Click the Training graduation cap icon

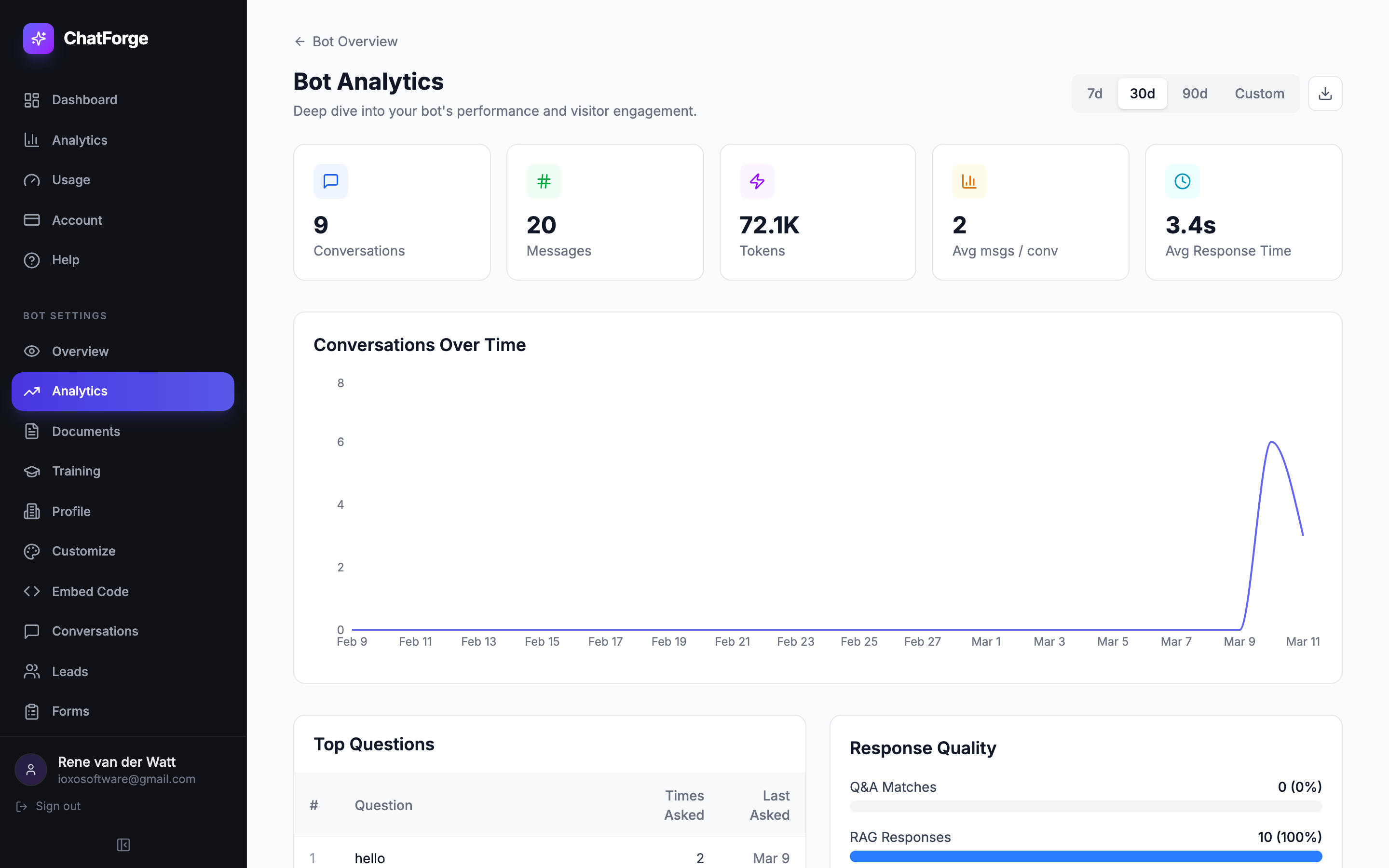pyautogui.click(x=31, y=471)
